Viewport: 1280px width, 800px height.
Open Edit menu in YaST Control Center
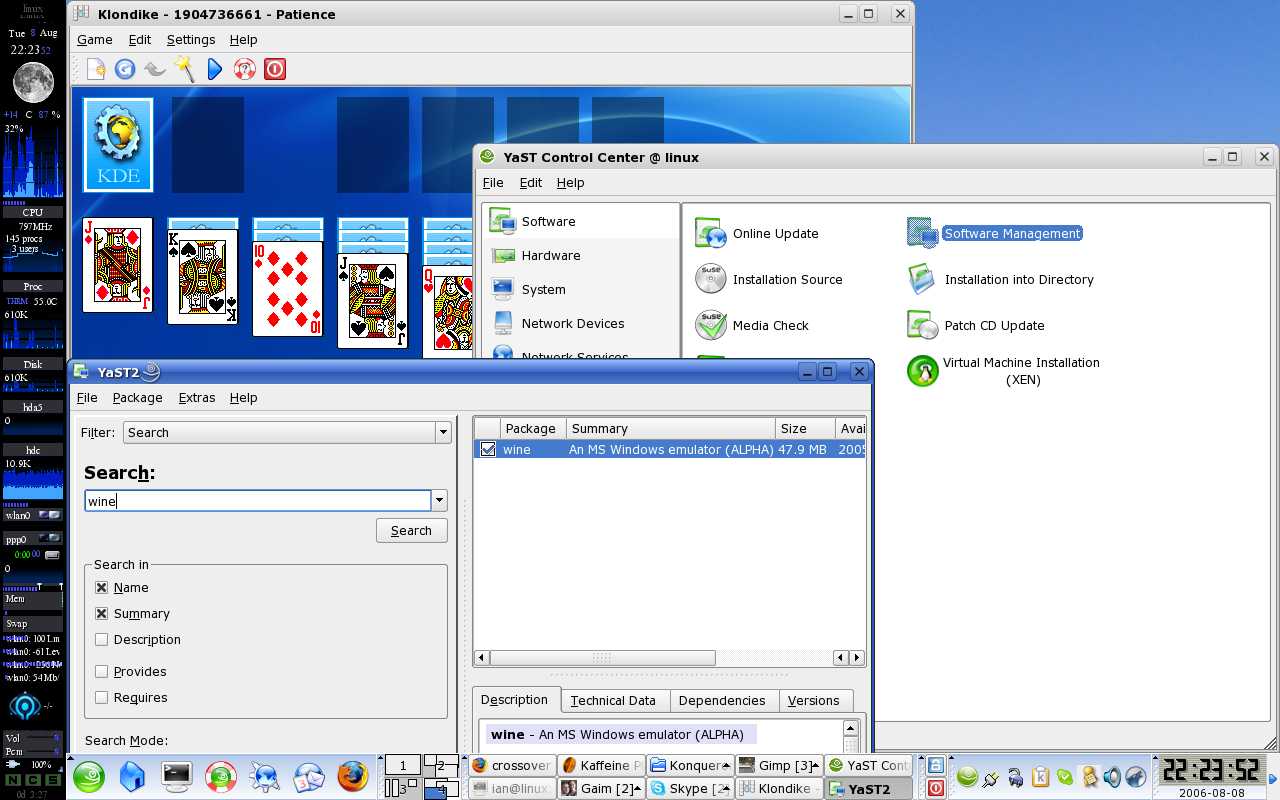tap(531, 183)
